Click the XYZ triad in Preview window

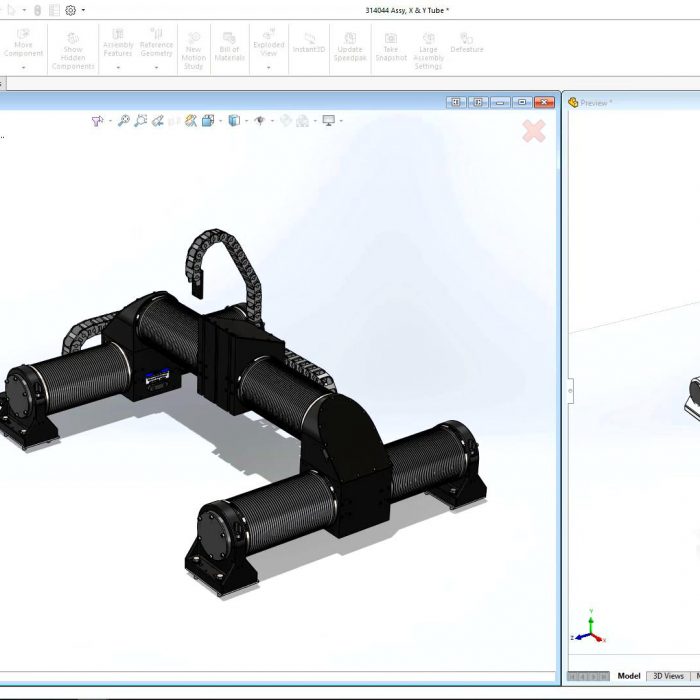tap(589, 627)
